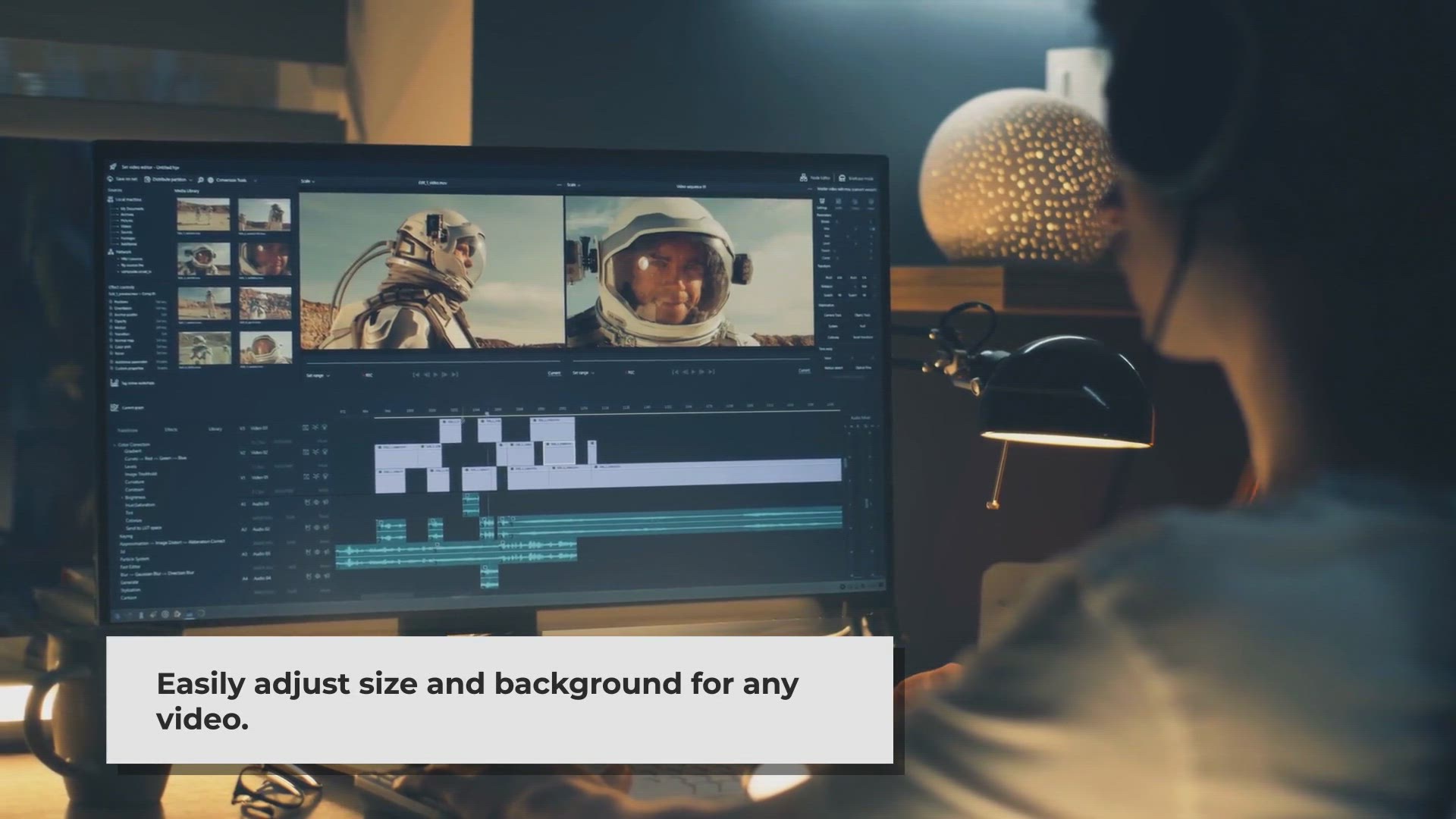
Task: Click the Workspace mode icon
Action: (x=842, y=178)
